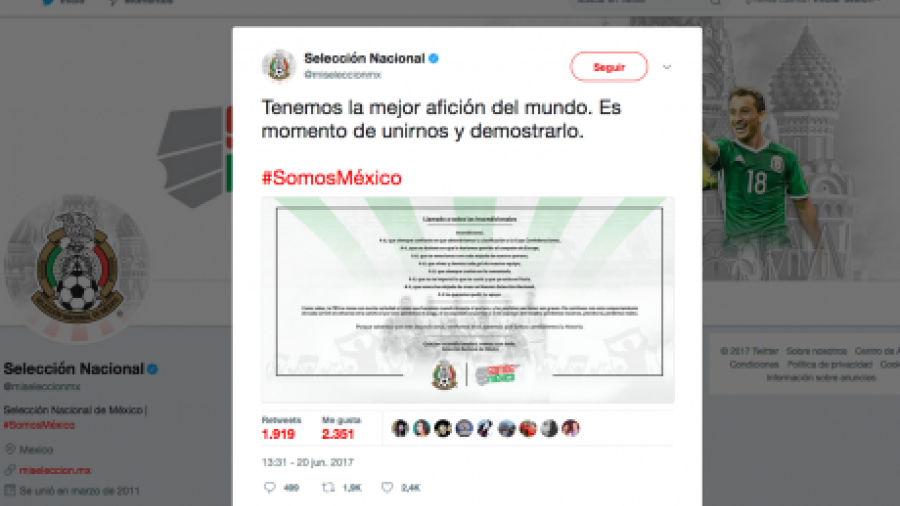Viewport: 900px width, 506px height.
Task: Expand the tweet options chevron menu
Action: point(666,67)
